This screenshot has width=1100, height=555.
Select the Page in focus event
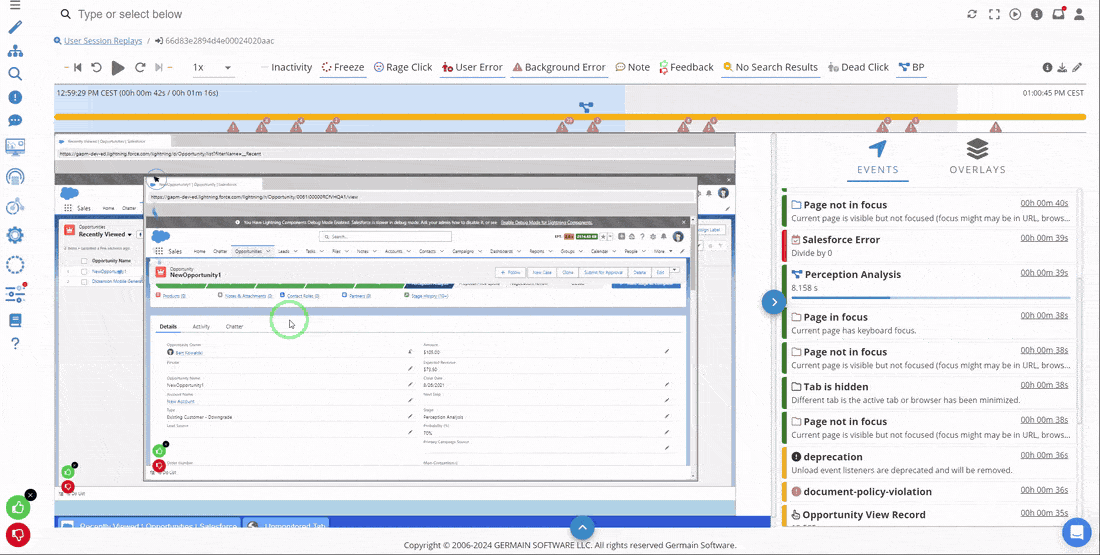pyautogui.click(x=928, y=323)
